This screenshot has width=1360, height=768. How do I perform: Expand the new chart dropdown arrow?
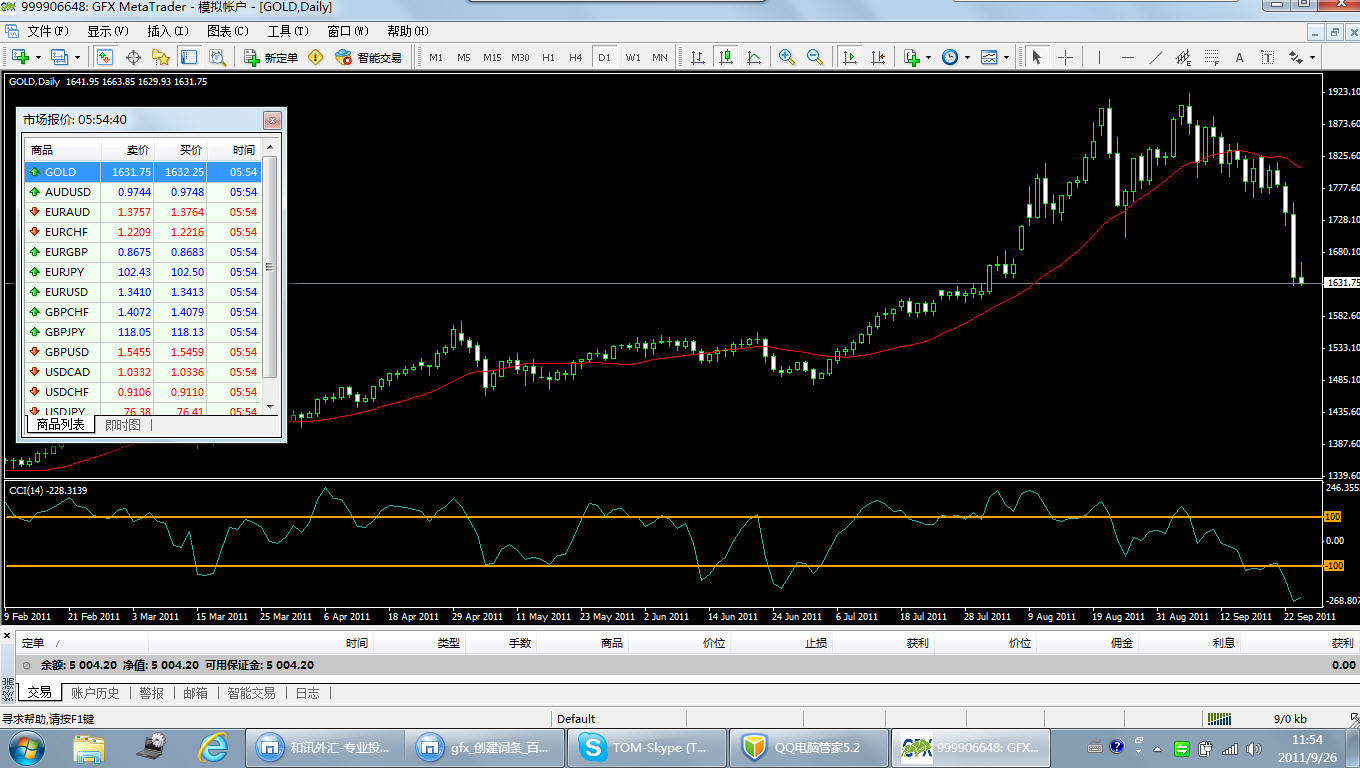(x=38, y=57)
